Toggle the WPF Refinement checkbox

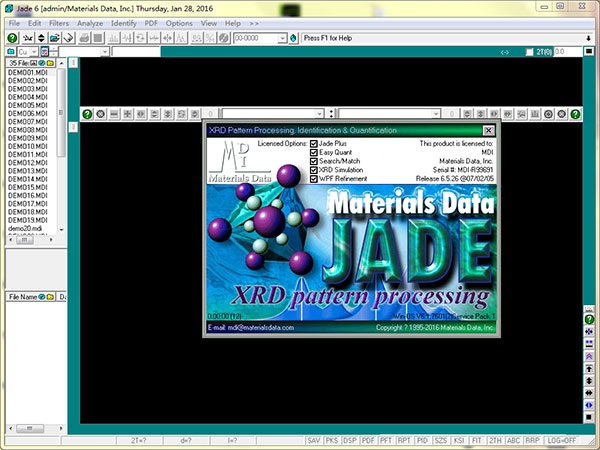(314, 178)
